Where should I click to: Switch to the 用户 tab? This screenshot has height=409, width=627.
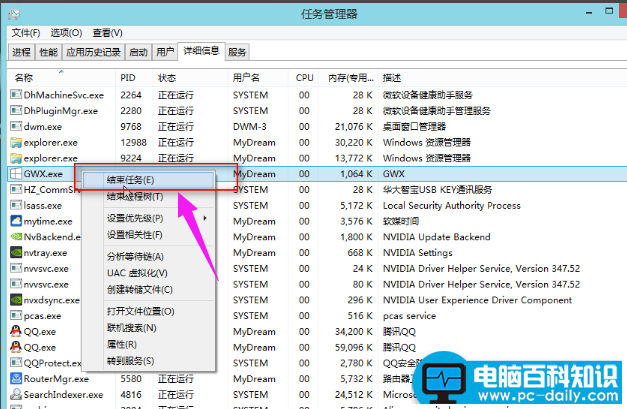click(x=165, y=52)
